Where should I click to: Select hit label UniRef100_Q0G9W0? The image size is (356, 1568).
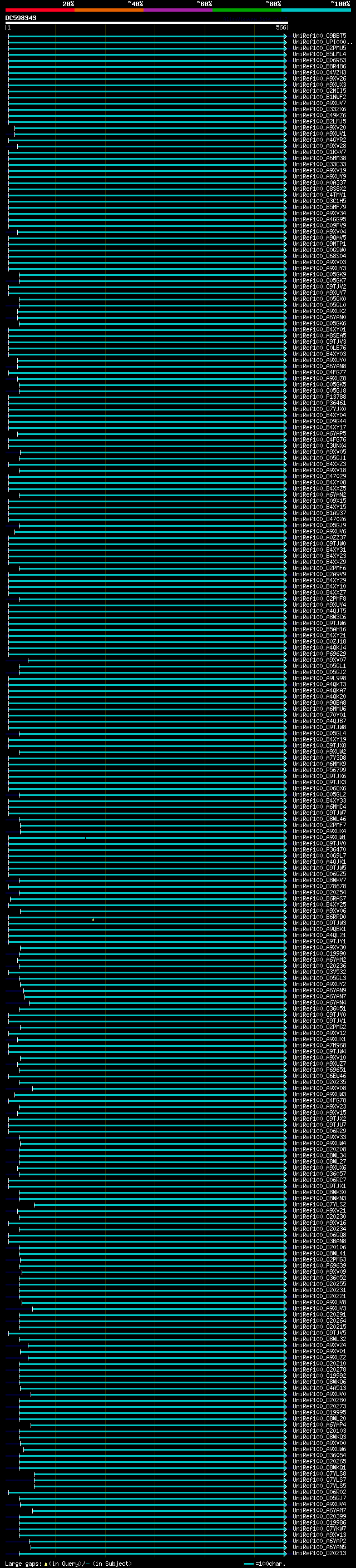(319, 250)
